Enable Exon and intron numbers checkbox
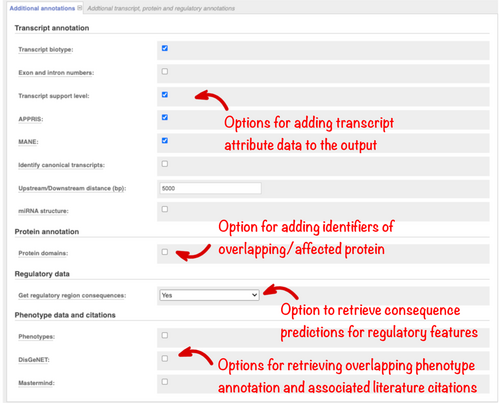The image size is (500, 403). tap(165, 71)
